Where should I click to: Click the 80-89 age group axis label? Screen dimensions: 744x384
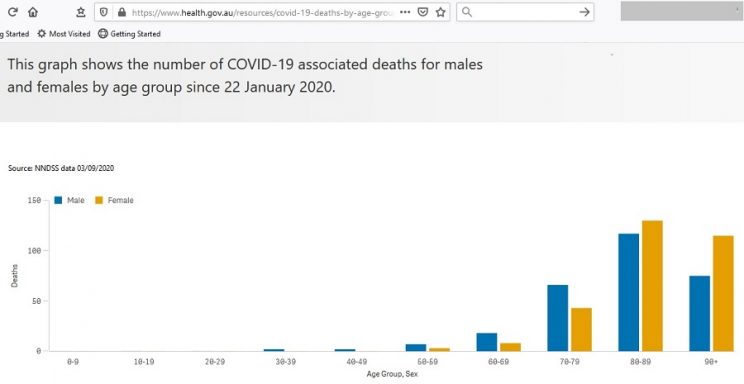[x=640, y=362]
